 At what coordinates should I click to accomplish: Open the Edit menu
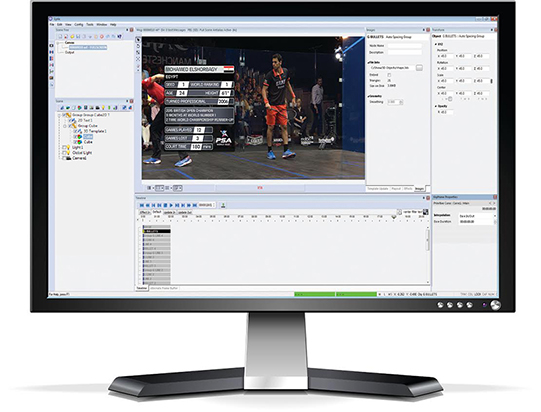pos(60,25)
